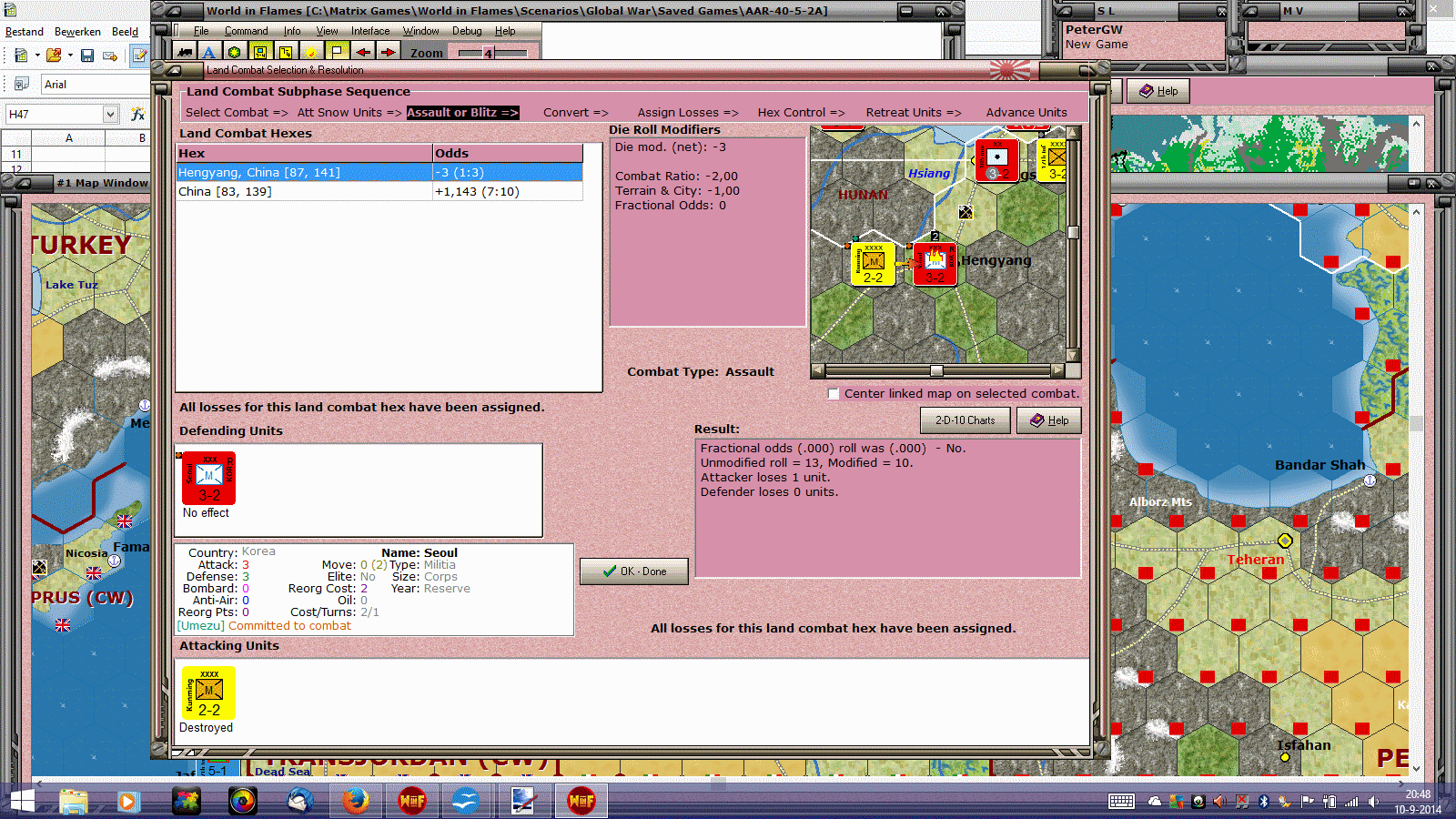Screen dimensions: 1456x819
Task: Click the OneDrive cloud tray icon
Action: click(1155, 802)
